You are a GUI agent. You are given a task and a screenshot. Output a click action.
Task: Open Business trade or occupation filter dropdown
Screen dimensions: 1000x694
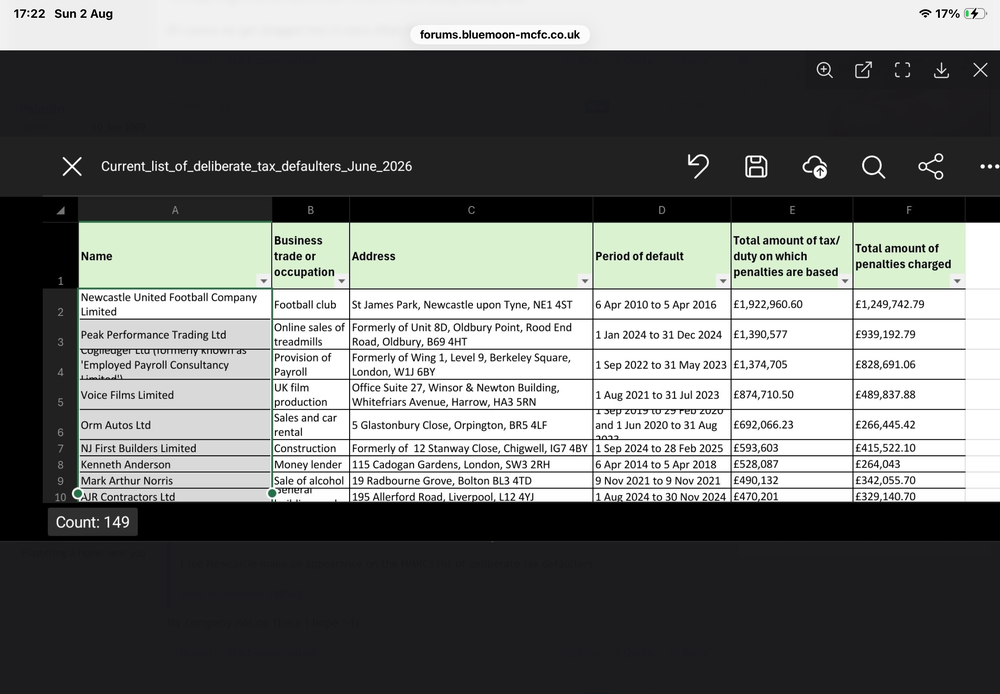pos(342,281)
